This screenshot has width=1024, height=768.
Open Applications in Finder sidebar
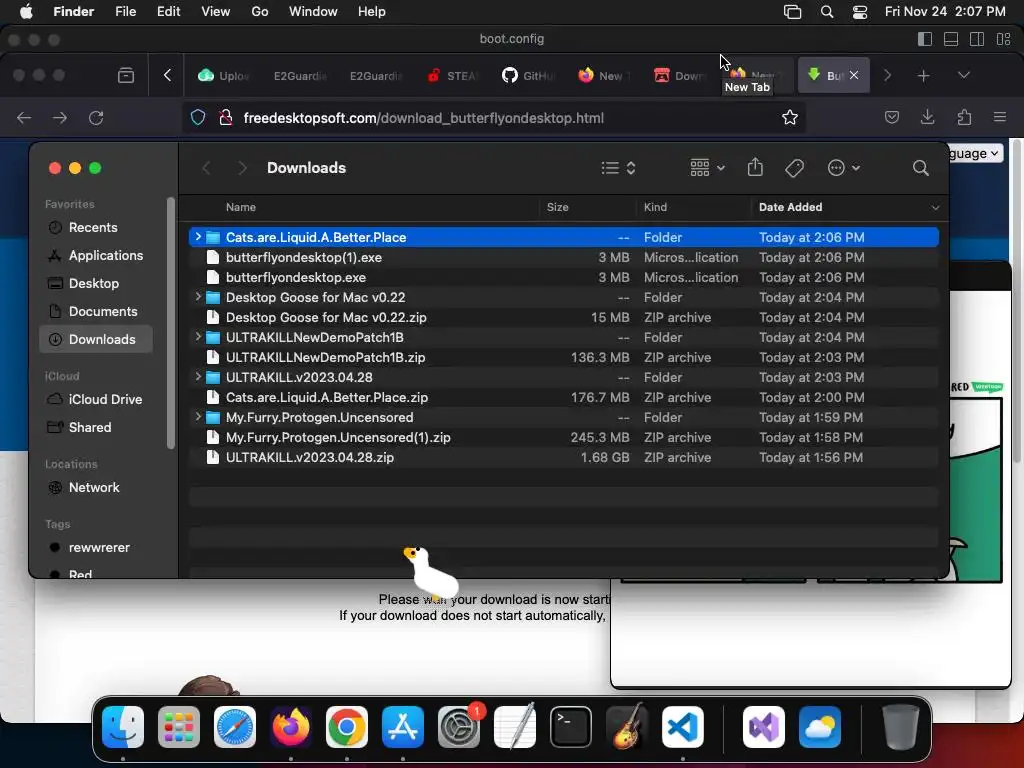pos(96,255)
